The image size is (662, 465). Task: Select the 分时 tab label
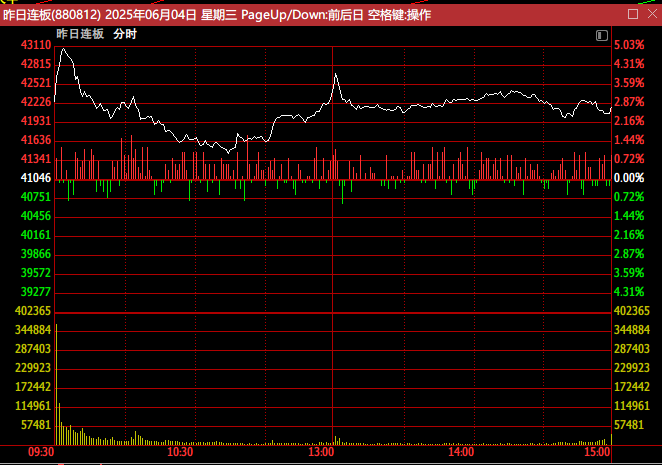click(125, 33)
